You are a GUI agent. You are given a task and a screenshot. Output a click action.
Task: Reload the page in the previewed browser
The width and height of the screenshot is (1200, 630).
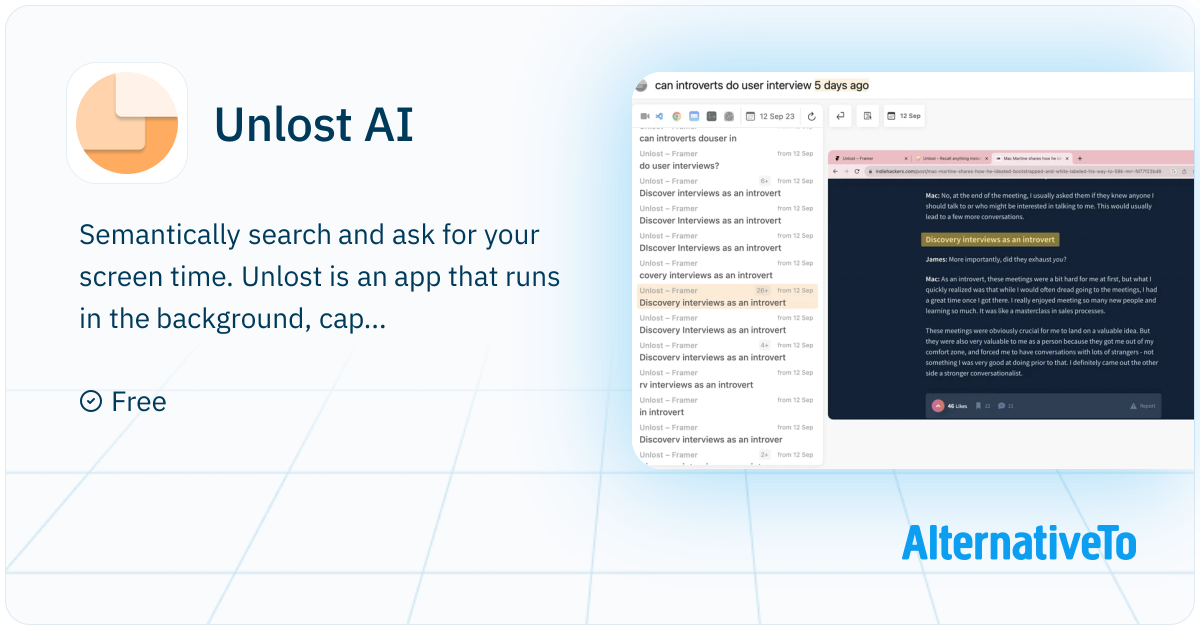click(x=857, y=172)
